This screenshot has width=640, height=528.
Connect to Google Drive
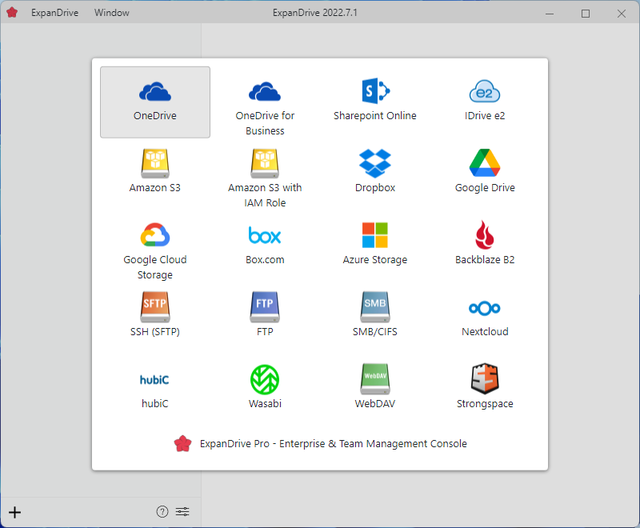coord(485,163)
